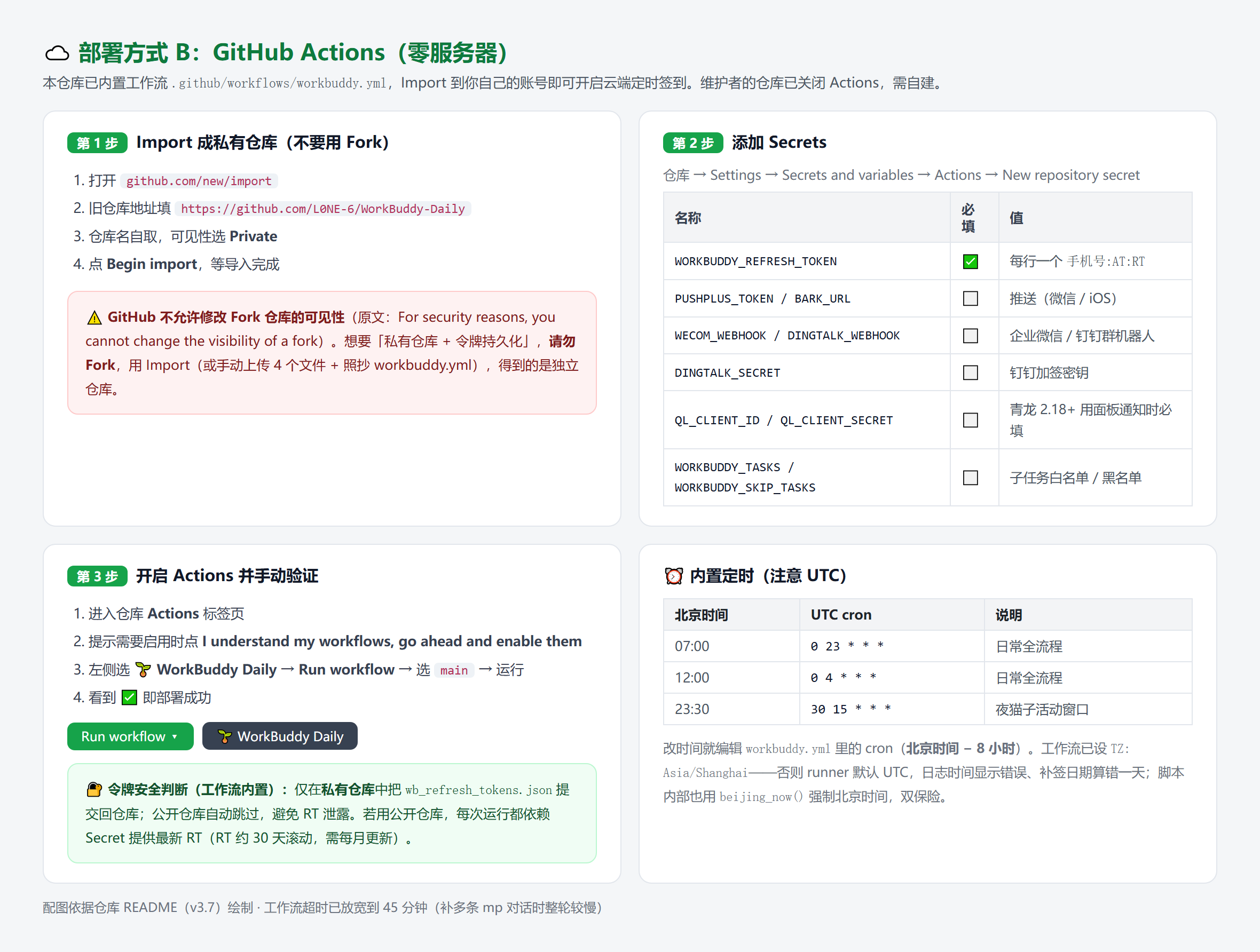Click the 推送（微信 / iOS）value cell

pos(1095,298)
